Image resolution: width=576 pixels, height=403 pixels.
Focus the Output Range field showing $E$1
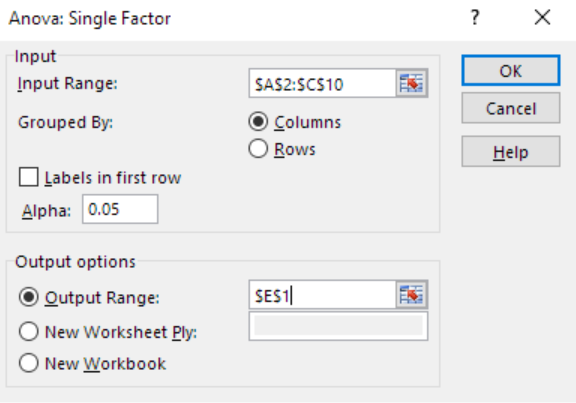tap(323, 295)
